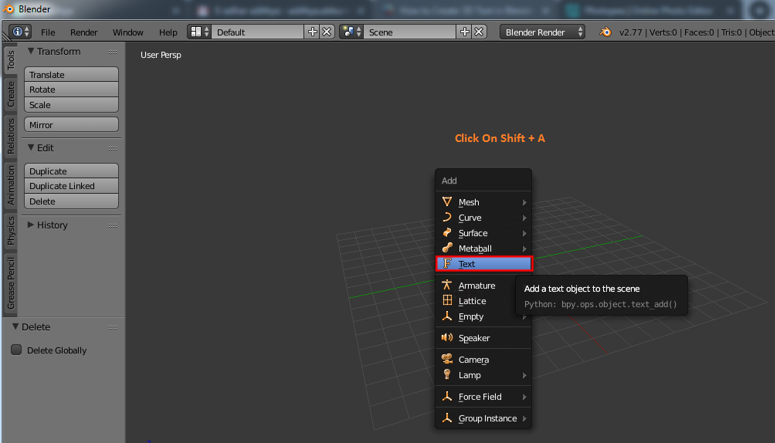Switch to the Relations tab
Viewport: 775px width, 443px height.
pos(10,136)
